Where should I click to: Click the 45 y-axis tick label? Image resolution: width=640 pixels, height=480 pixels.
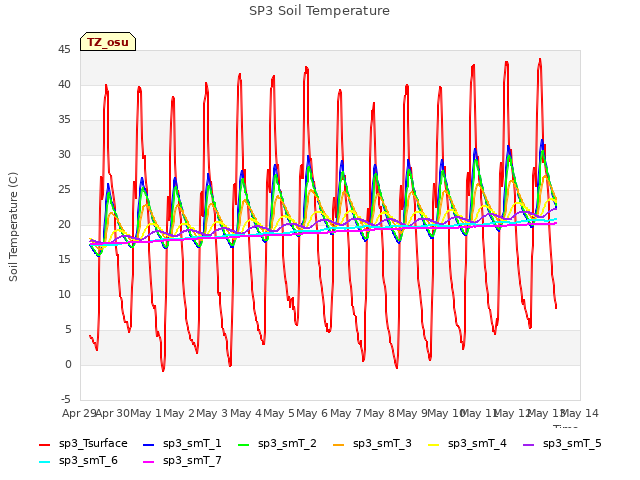pyautogui.click(x=64, y=50)
